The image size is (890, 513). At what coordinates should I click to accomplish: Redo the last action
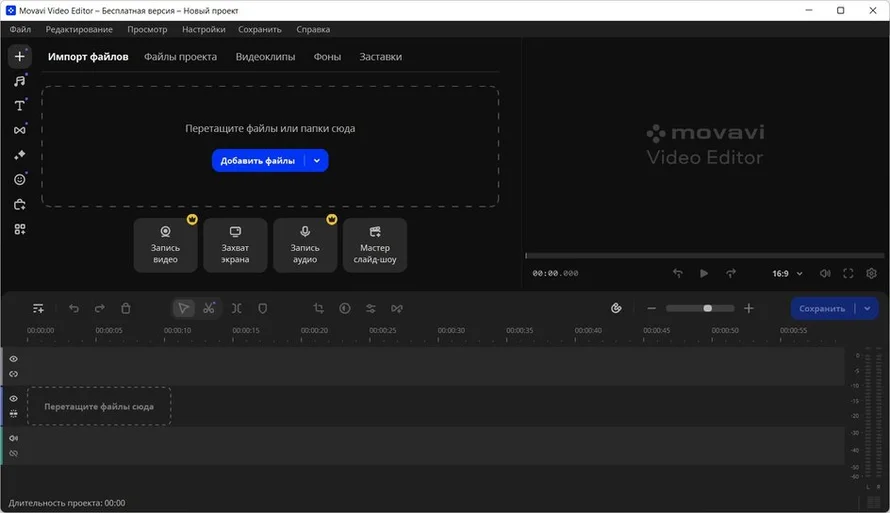click(x=100, y=308)
